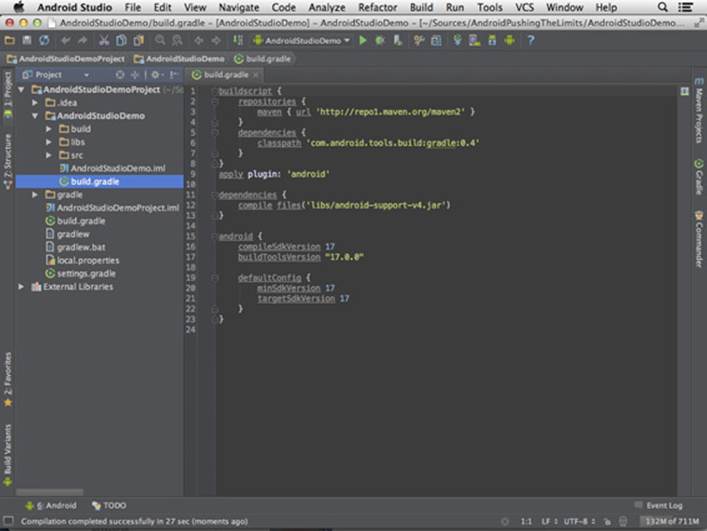Viewport: 707px width, 531px height.
Task: Select AndroidStudioDemo.iml file
Action: coord(112,168)
